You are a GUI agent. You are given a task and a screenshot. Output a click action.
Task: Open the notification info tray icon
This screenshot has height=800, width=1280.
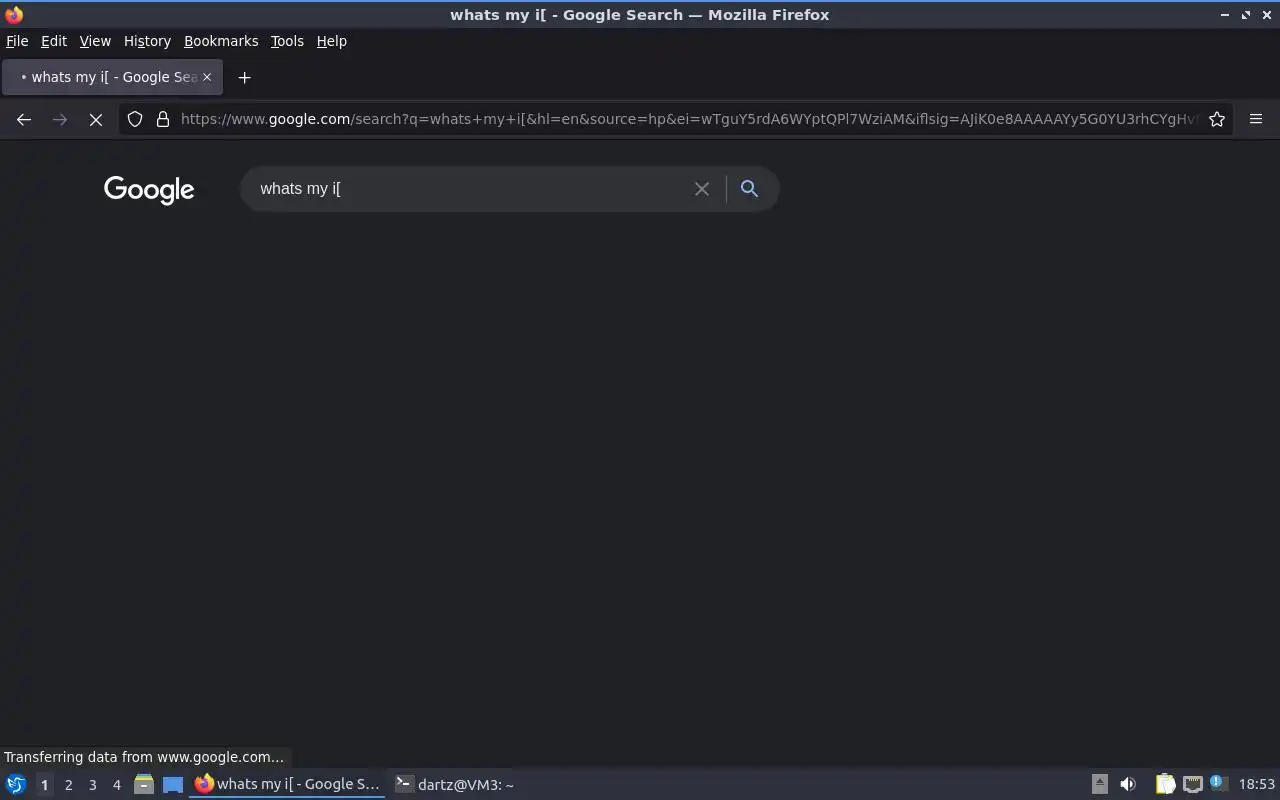[x=1217, y=783]
